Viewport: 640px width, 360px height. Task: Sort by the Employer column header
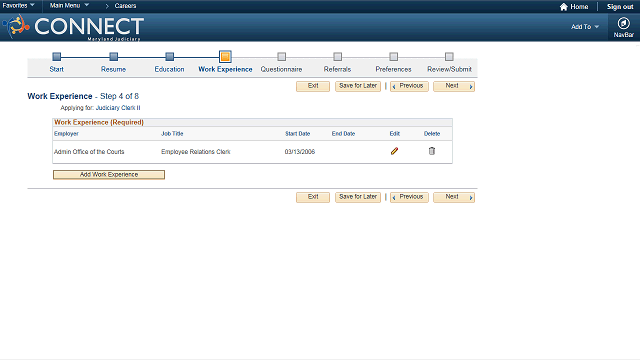(66, 134)
